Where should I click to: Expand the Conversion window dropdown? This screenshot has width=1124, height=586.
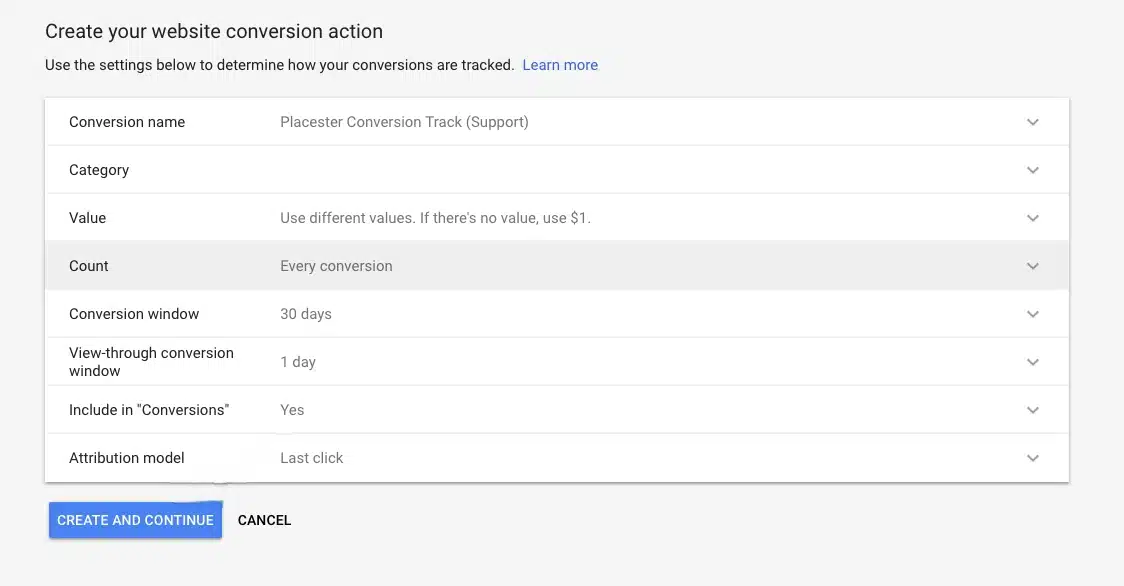[1033, 313]
